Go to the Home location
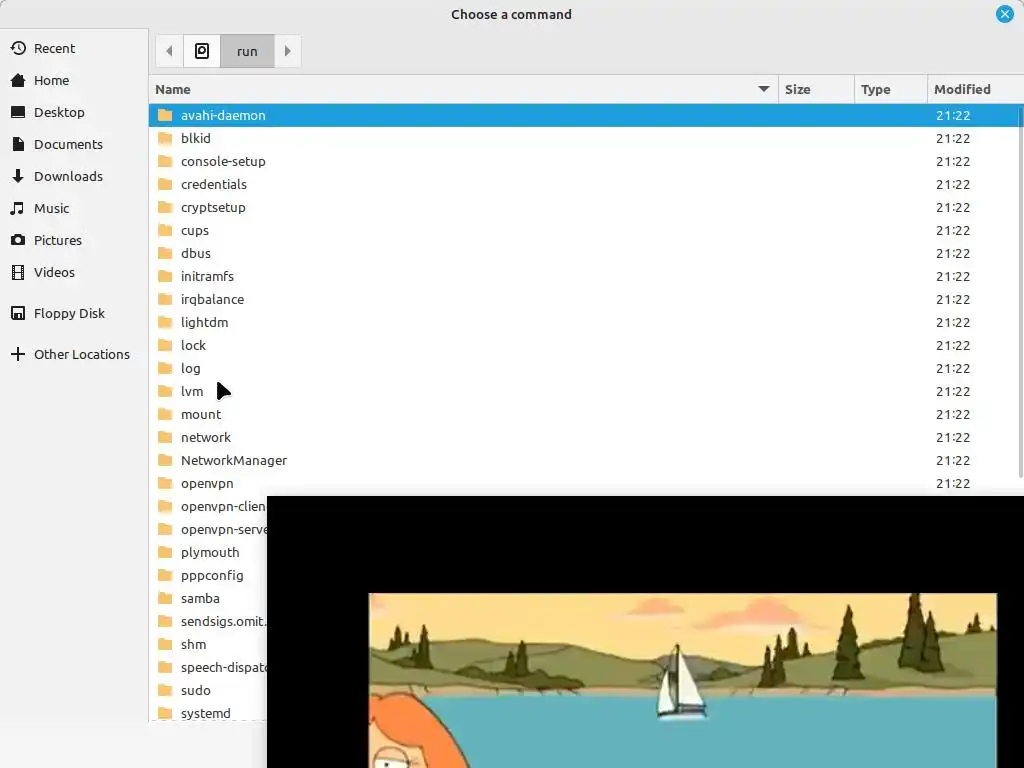Viewport: 1024px width, 768px height. click(74, 80)
